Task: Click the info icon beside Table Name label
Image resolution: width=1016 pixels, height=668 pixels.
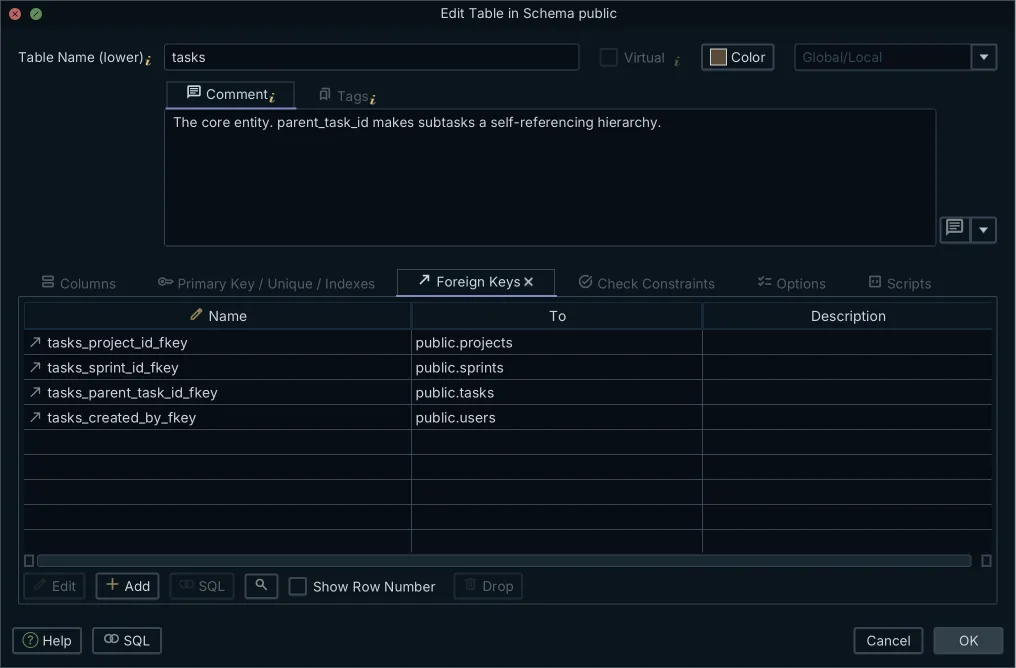Action: point(148,60)
